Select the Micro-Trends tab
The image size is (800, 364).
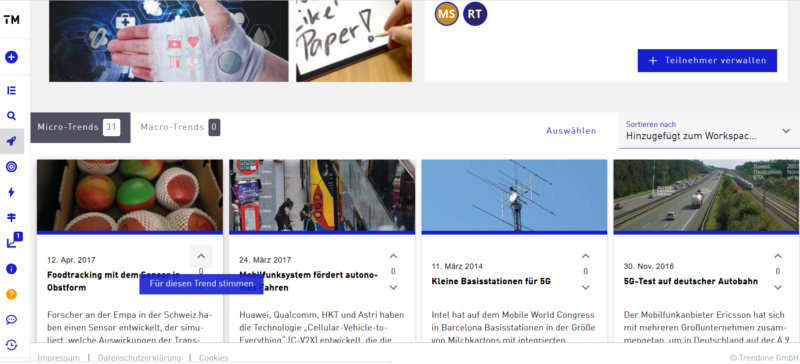(81, 127)
